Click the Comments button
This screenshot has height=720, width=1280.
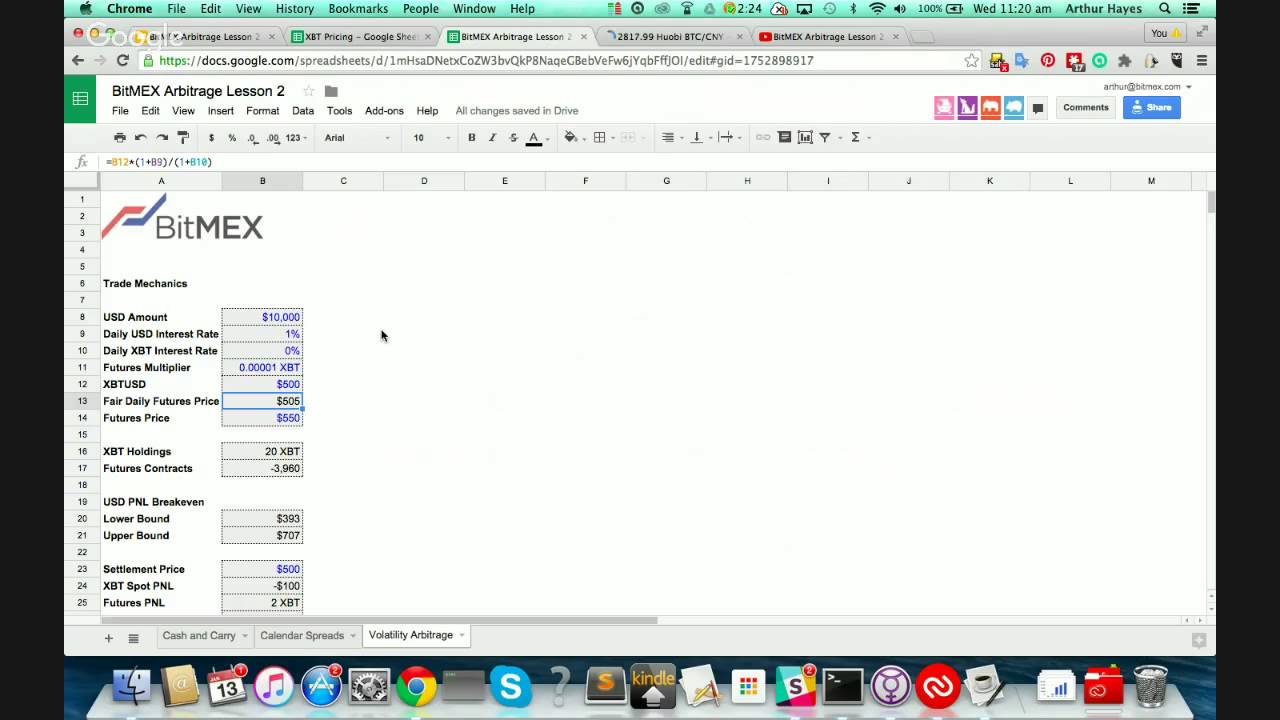point(1085,107)
